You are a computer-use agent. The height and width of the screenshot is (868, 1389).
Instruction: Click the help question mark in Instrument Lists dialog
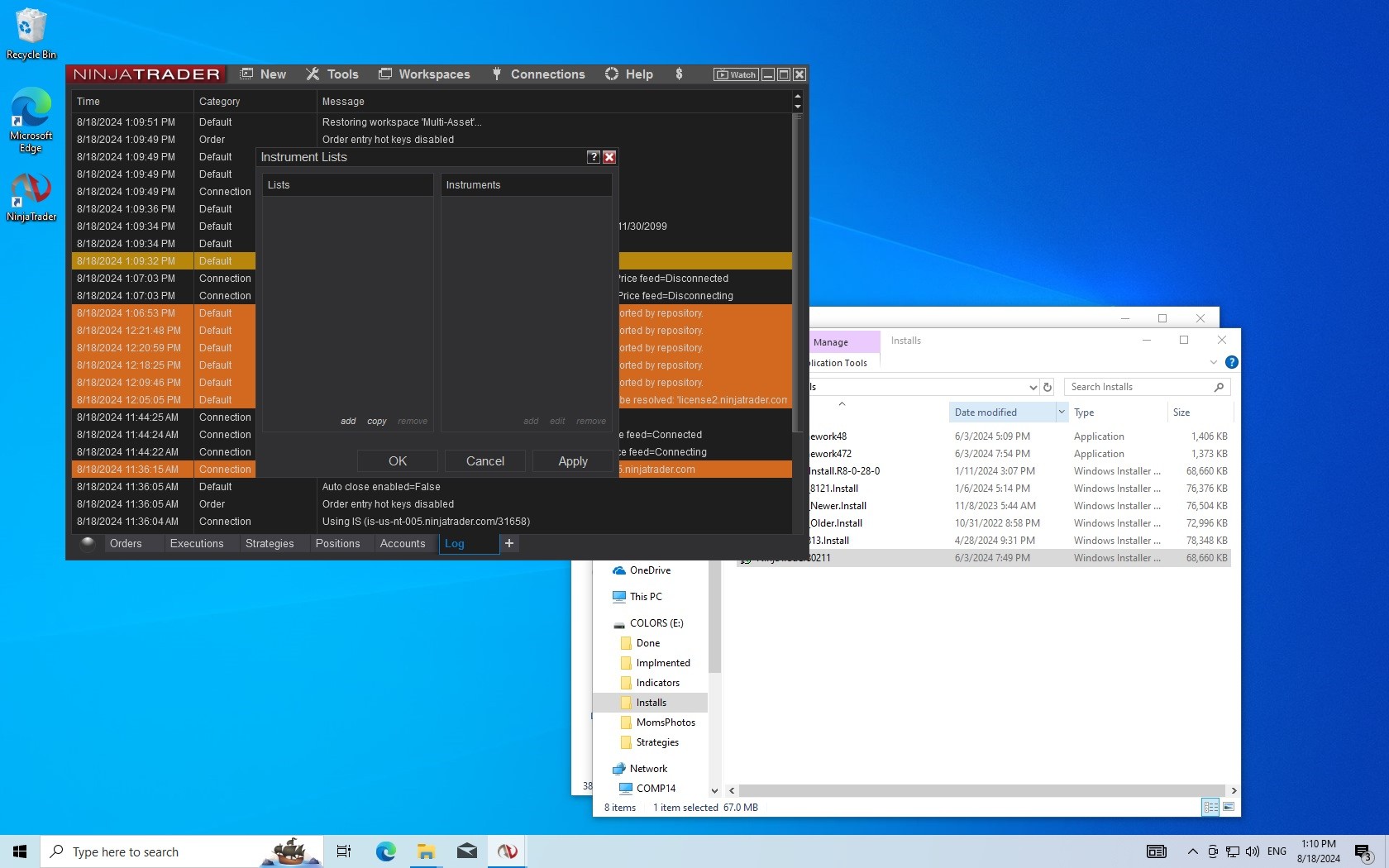click(593, 157)
